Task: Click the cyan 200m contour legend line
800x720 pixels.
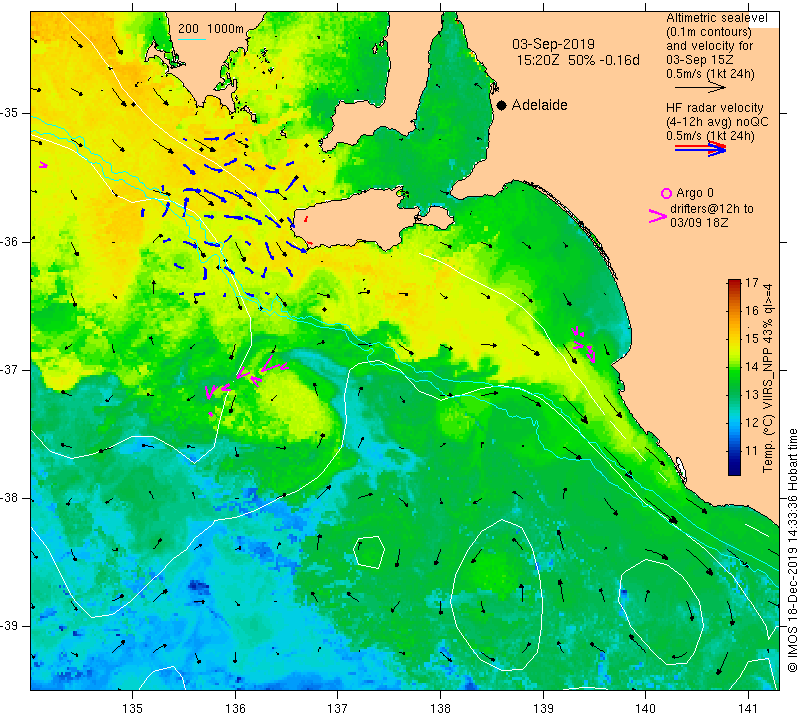Action: 192,39
